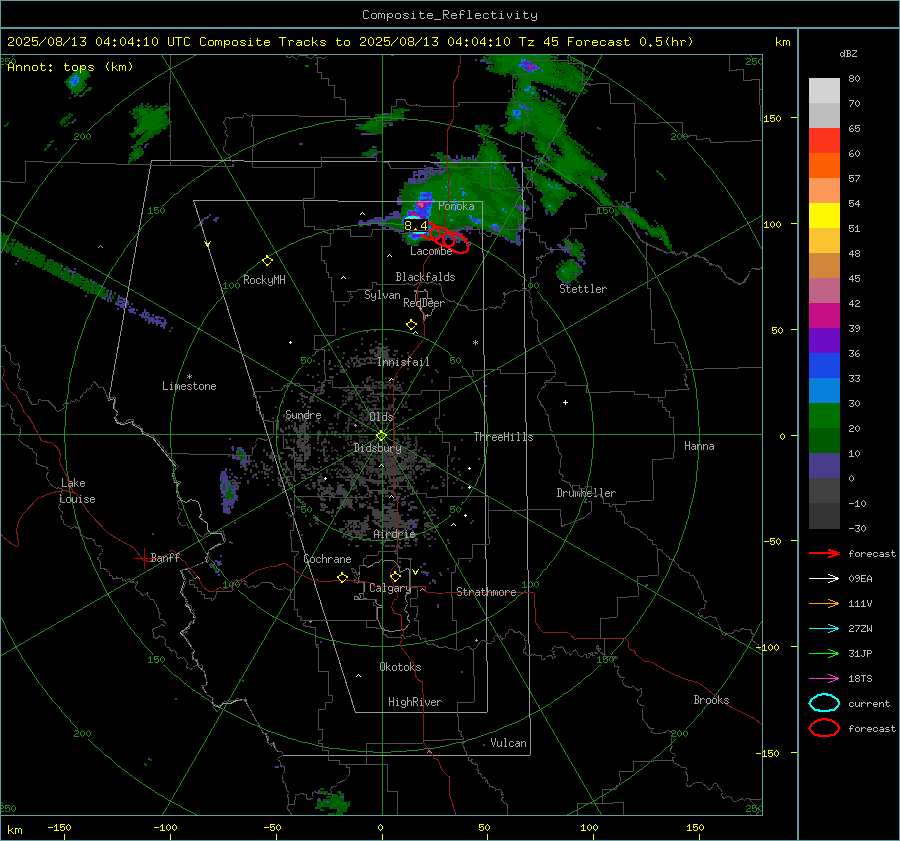Screen dimensions: 900x841
Task: Click the white plus marker west of Hanna
Action: [565, 402]
